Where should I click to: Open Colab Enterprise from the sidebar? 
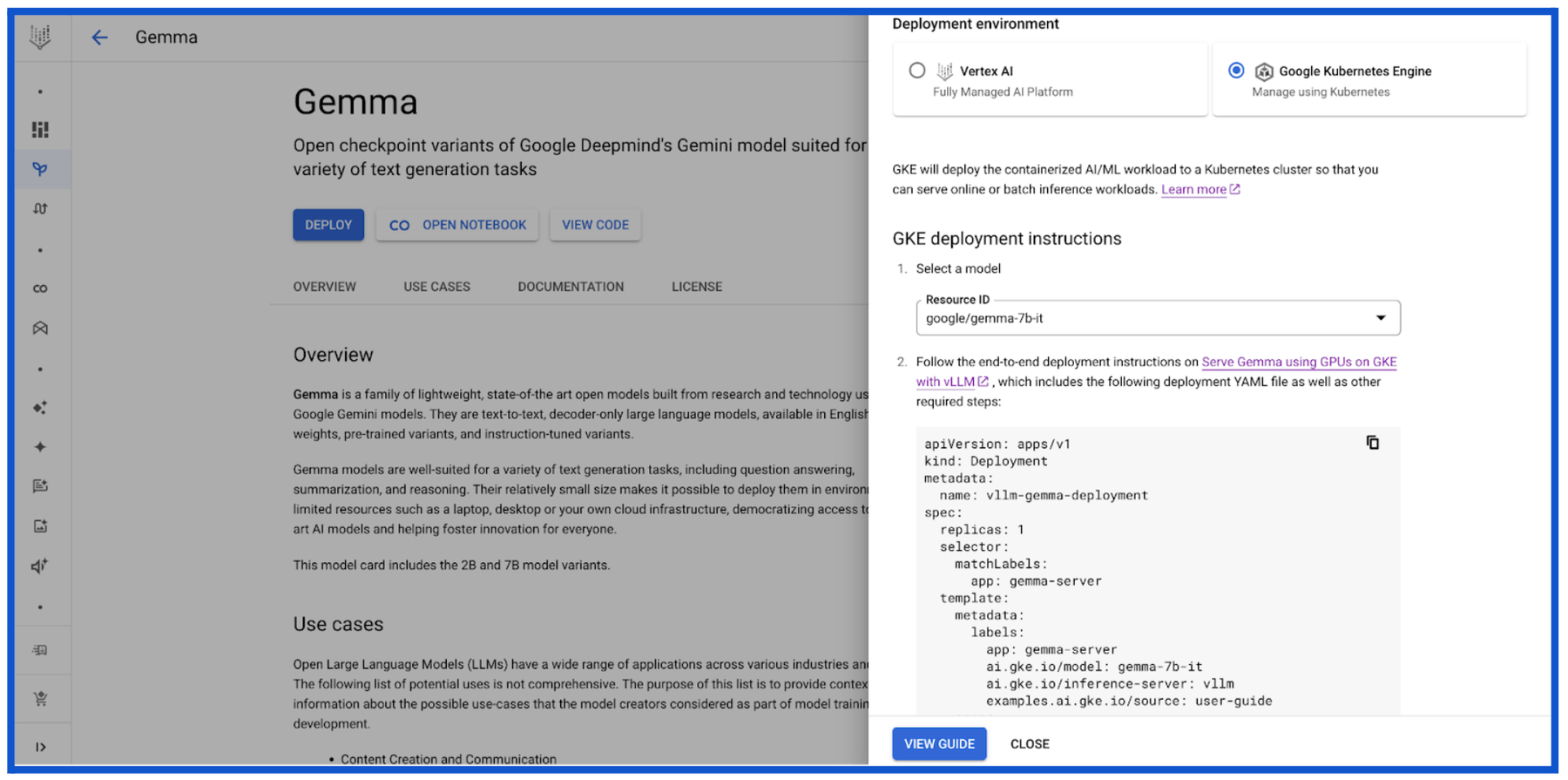point(40,288)
